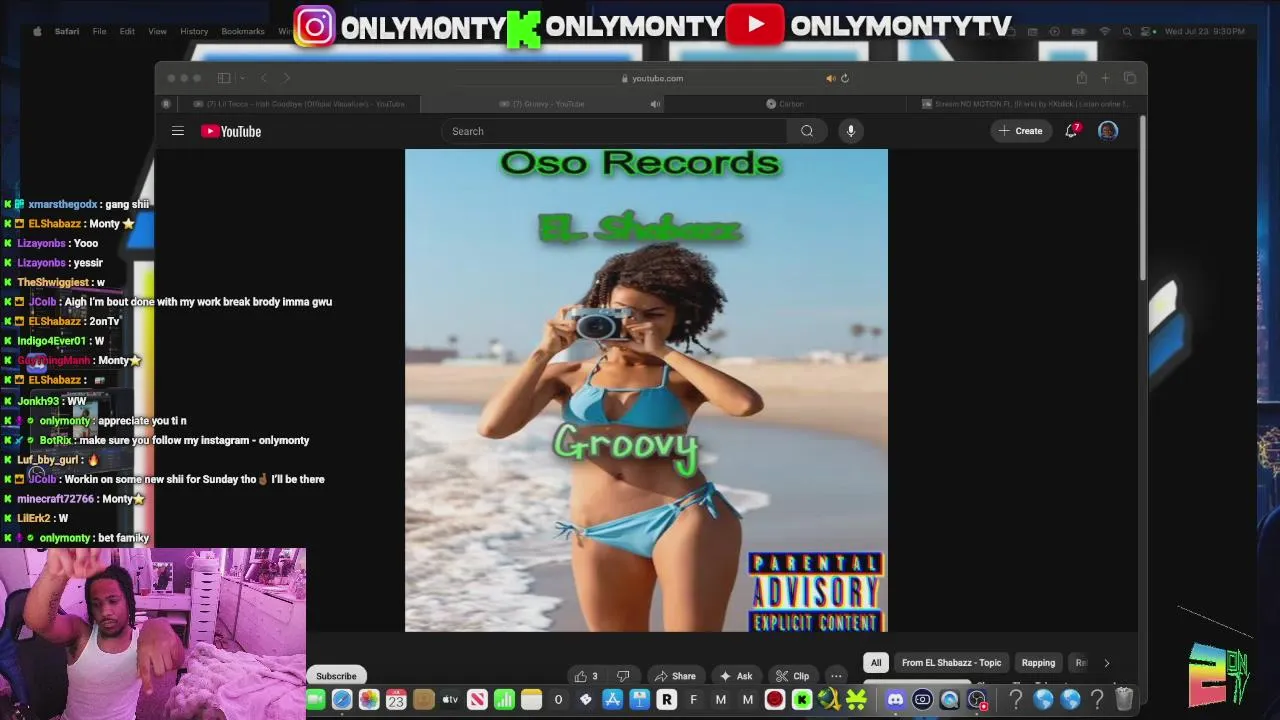Mute page audio in Safari address bar
The width and height of the screenshot is (1280, 720).
830,78
